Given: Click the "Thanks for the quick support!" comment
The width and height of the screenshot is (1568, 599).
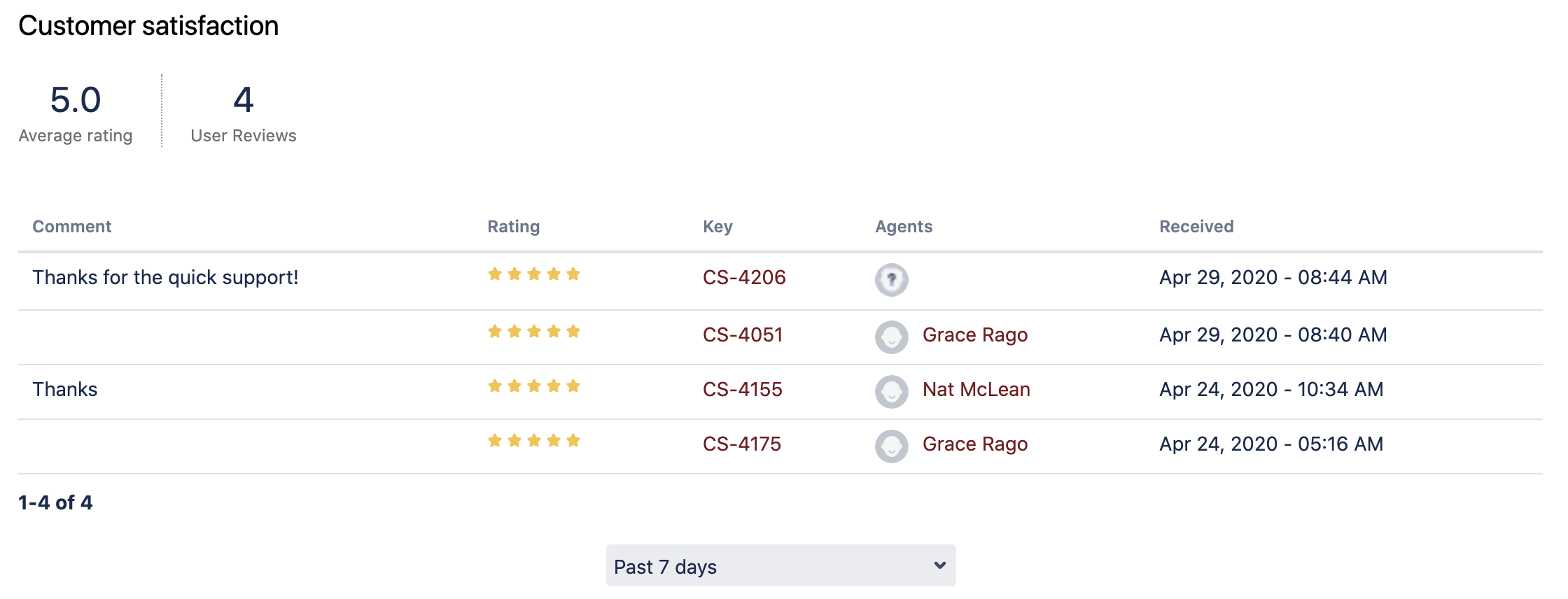Looking at the screenshot, I should (165, 278).
